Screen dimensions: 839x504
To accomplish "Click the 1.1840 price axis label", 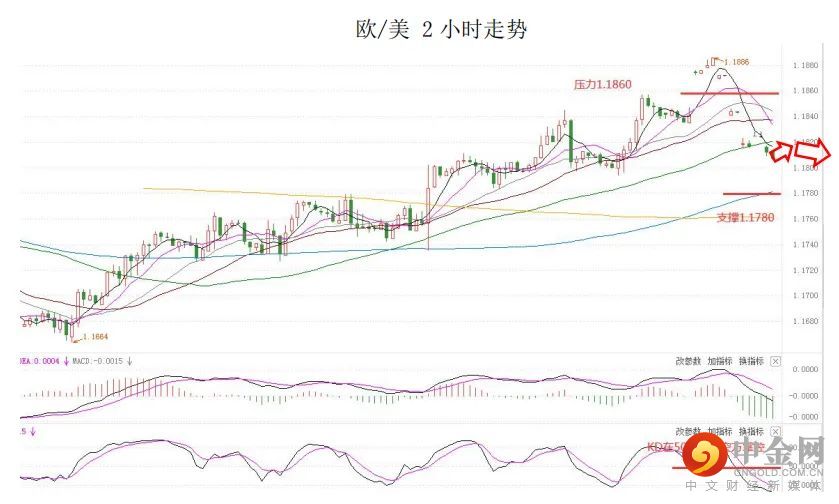I will [x=805, y=117].
